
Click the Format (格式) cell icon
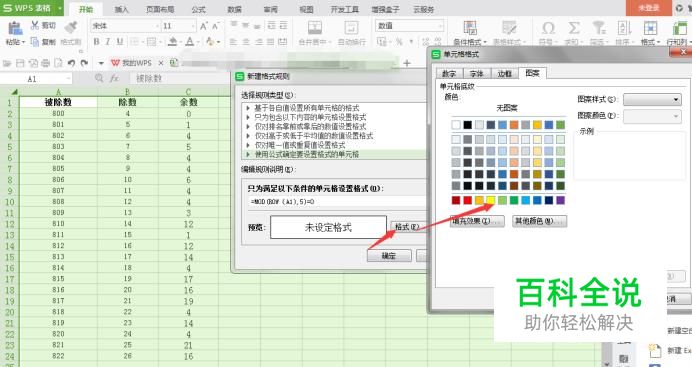point(650,27)
